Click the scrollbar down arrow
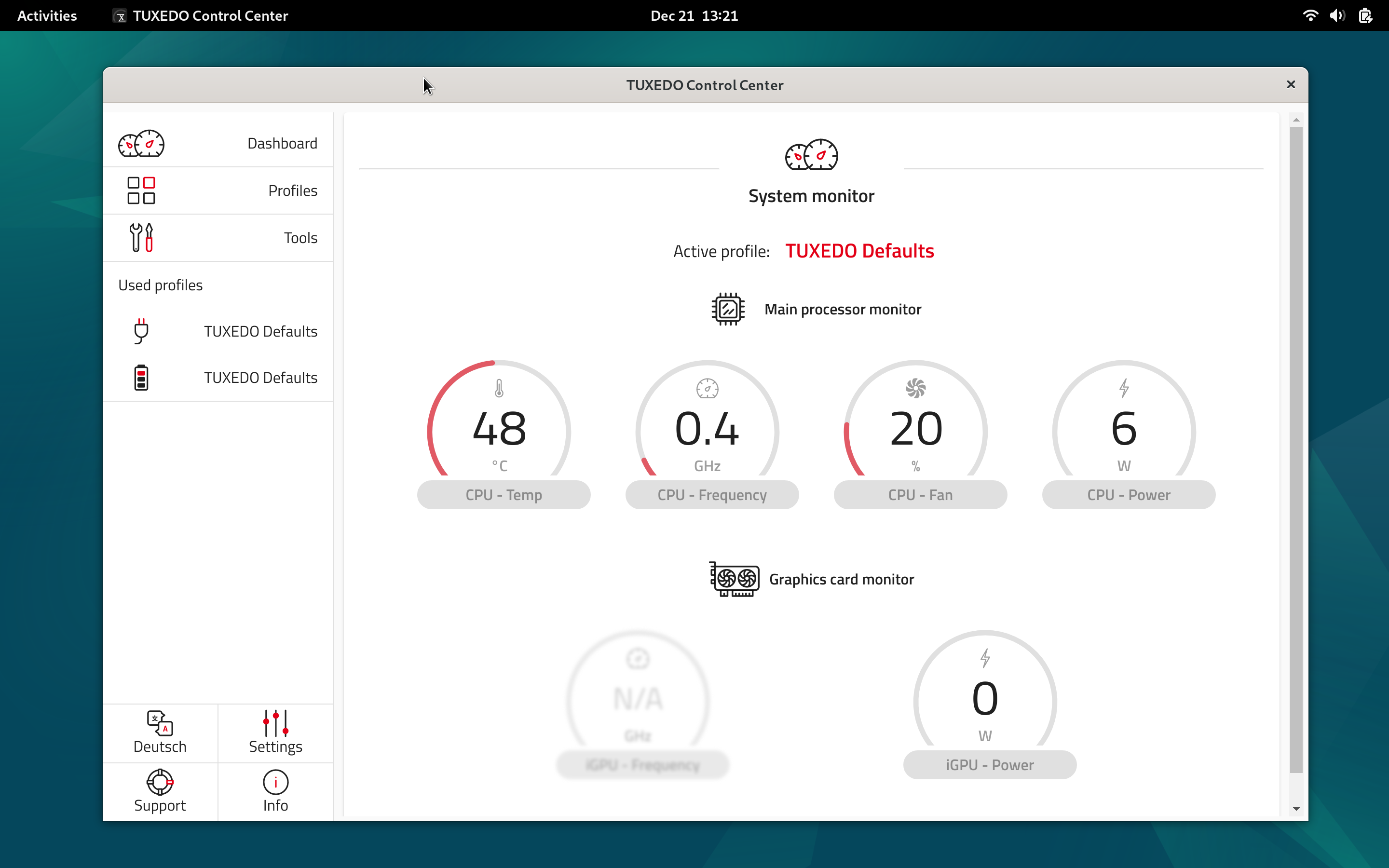 [x=1296, y=808]
